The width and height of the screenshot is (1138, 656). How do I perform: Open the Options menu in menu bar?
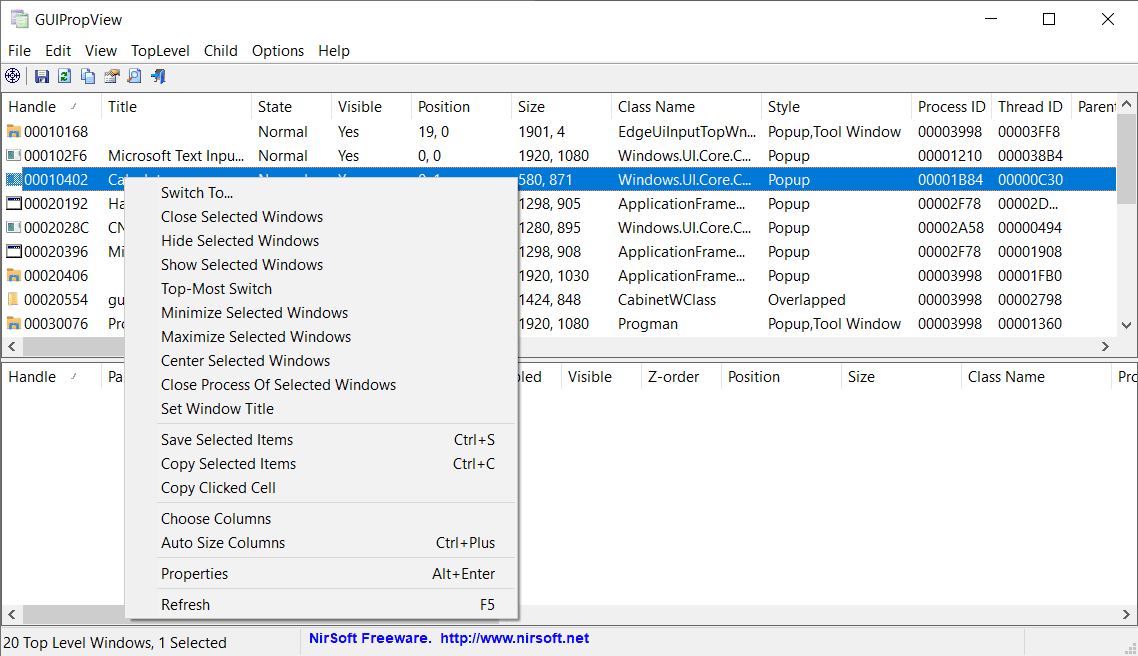click(277, 51)
